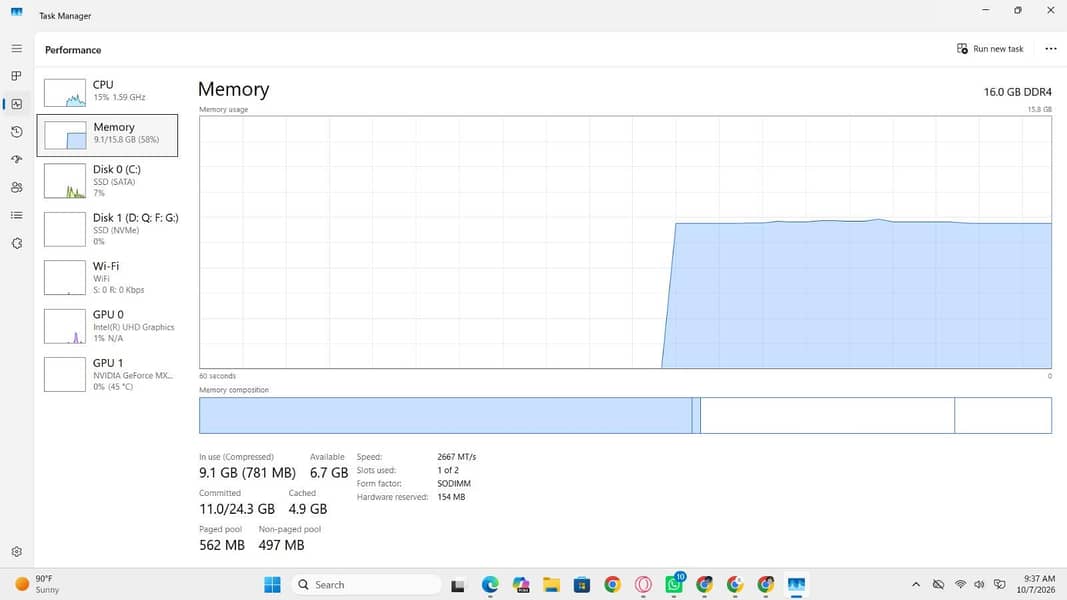The height and width of the screenshot is (600, 1067).
Task: Click the "9.1 GB (781 MB)" in-use value
Action: point(247,473)
